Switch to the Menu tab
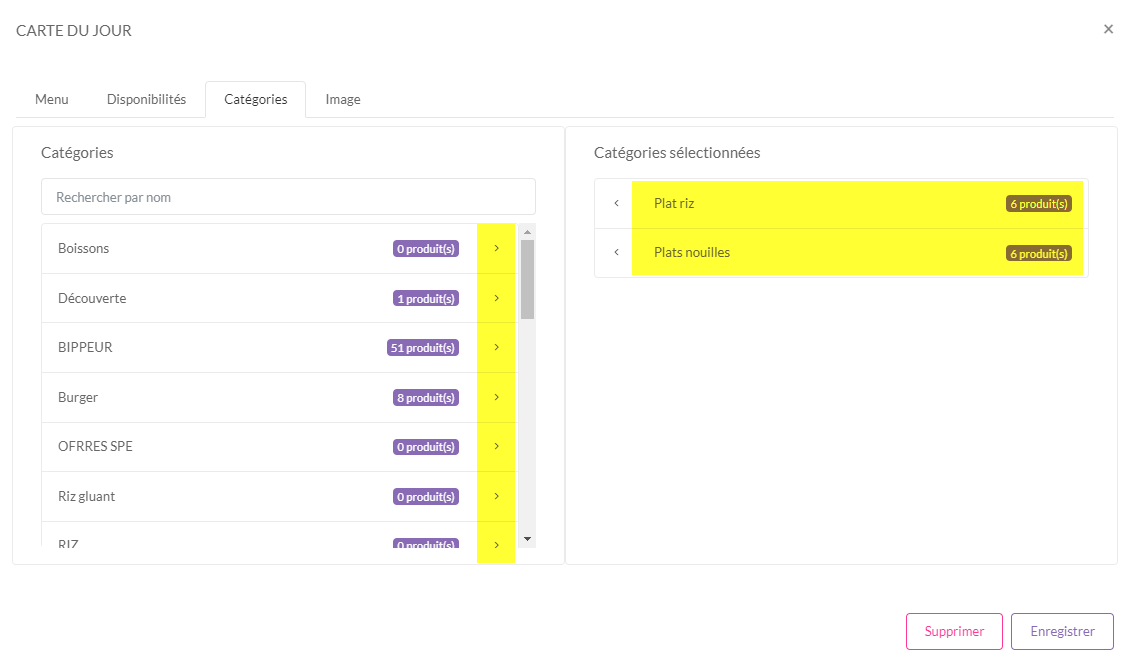Screen dimensions: 1130x668 52,100
